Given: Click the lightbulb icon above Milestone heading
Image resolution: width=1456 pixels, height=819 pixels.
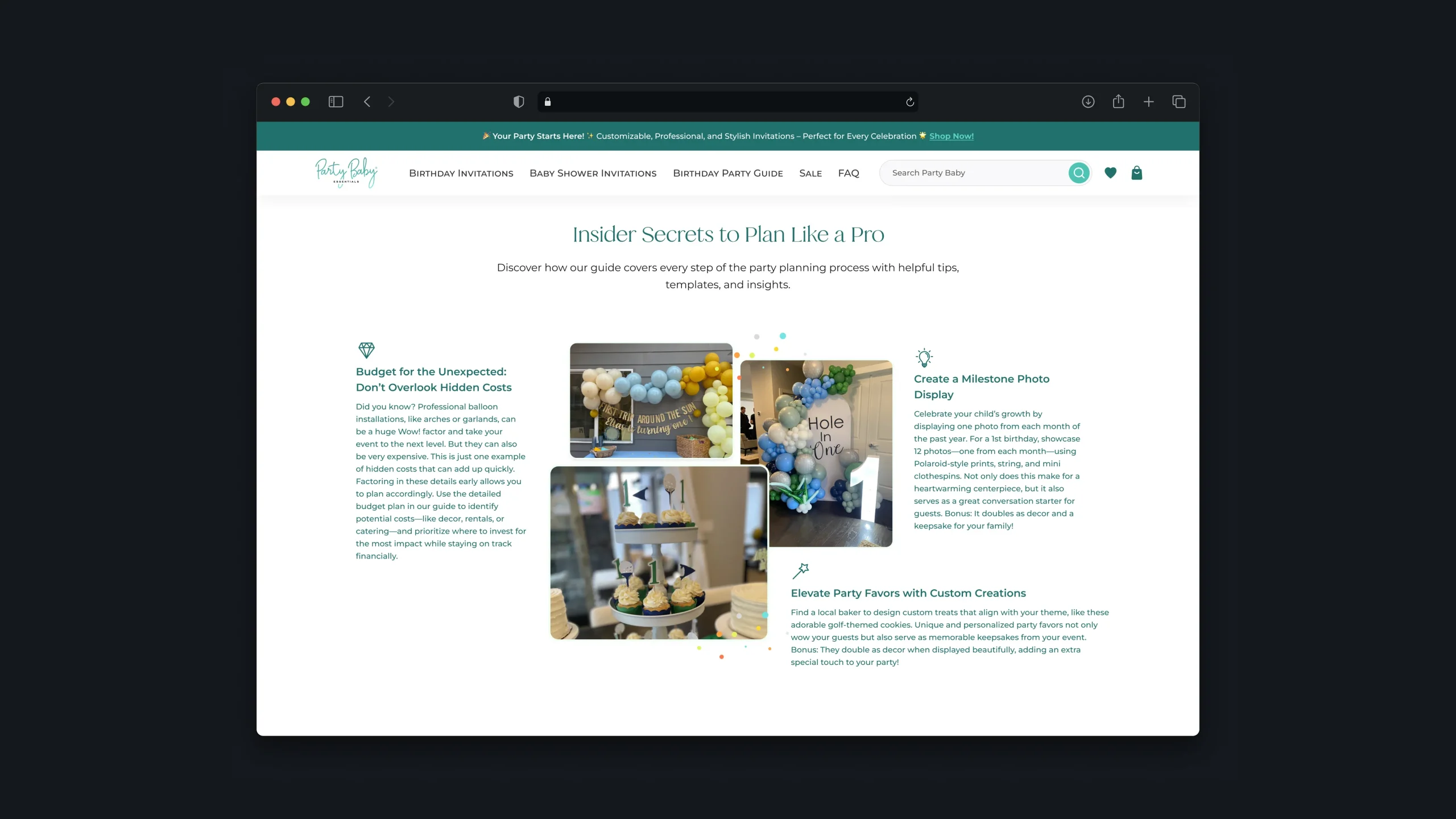Looking at the screenshot, I should click(924, 358).
